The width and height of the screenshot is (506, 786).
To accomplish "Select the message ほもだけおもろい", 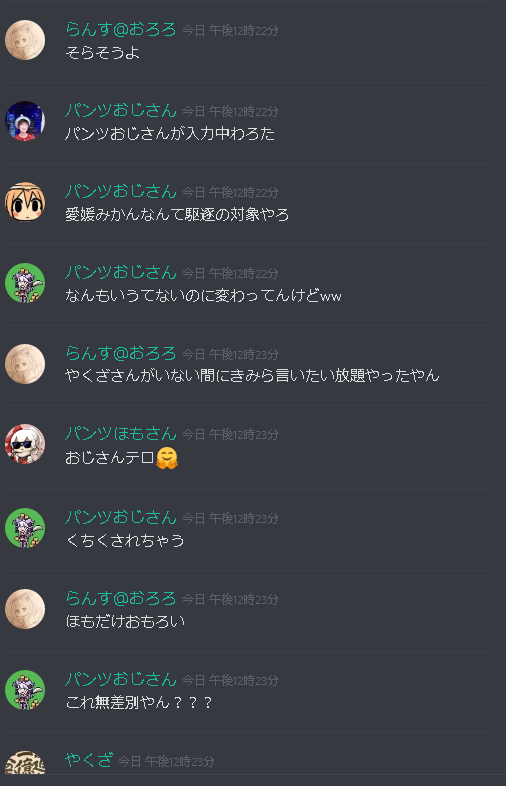I will [125, 622].
